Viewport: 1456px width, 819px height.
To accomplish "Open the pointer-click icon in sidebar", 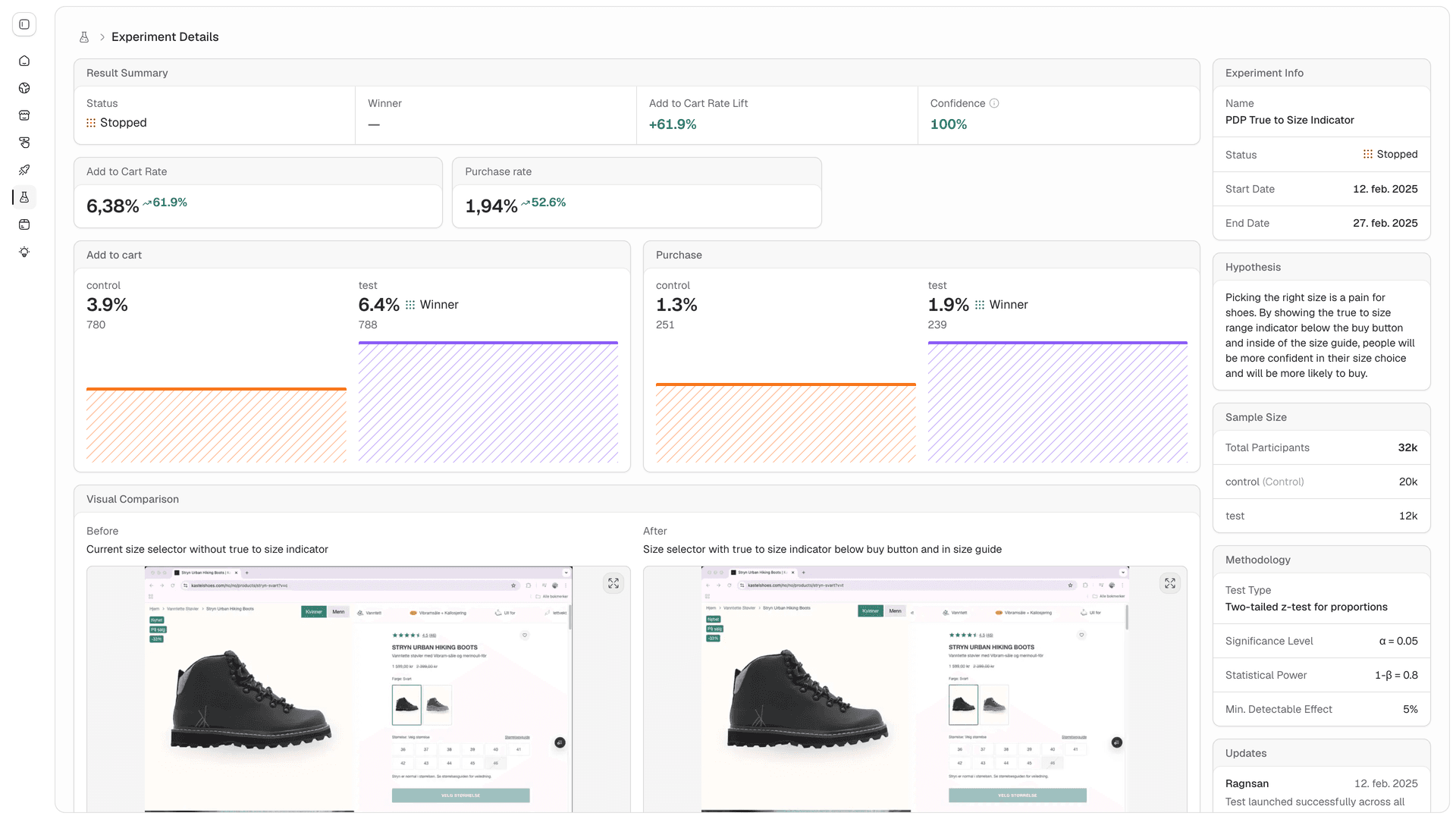I will coord(24,143).
